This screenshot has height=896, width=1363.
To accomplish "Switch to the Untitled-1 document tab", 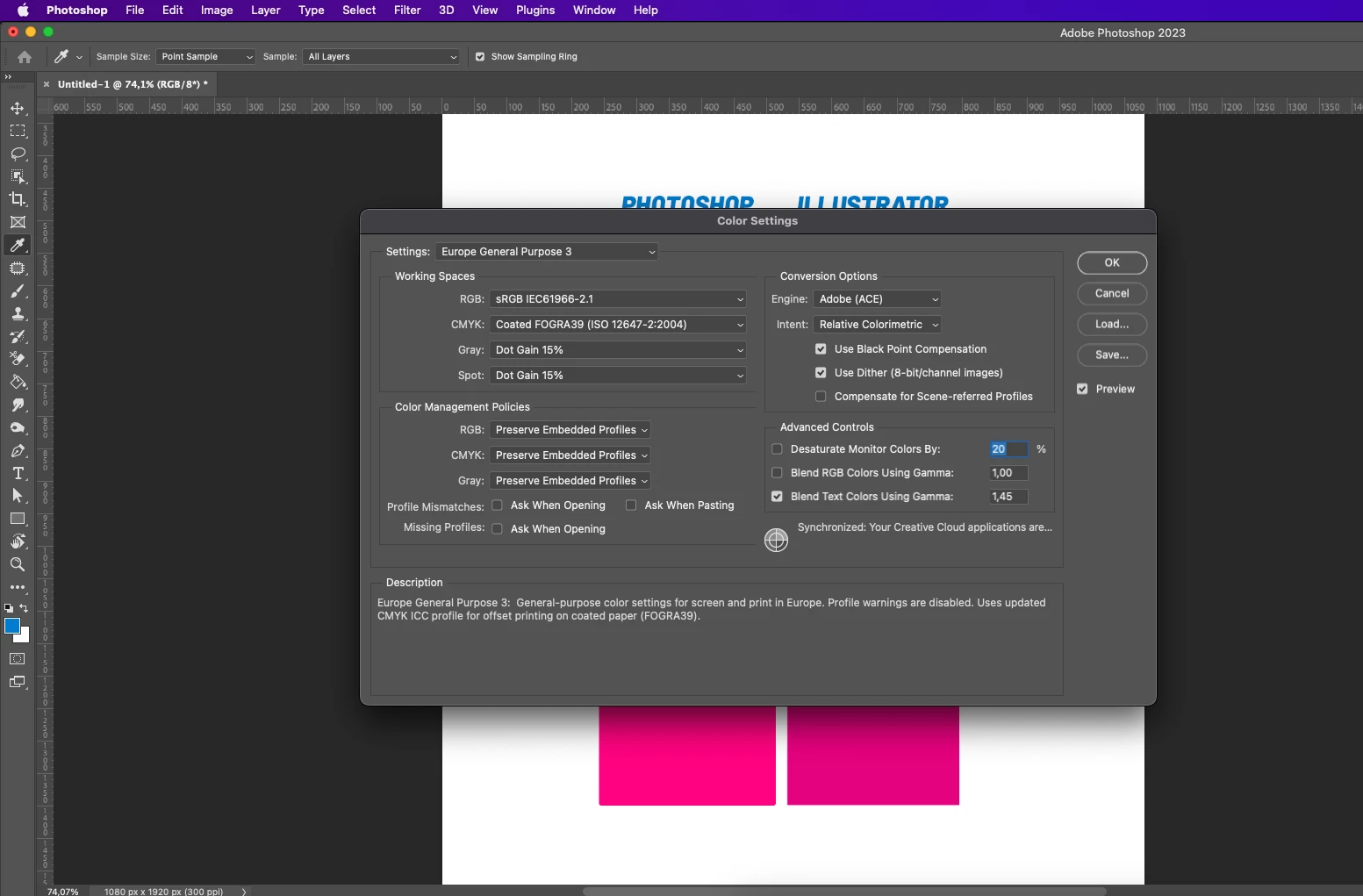I will pos(133,84).
